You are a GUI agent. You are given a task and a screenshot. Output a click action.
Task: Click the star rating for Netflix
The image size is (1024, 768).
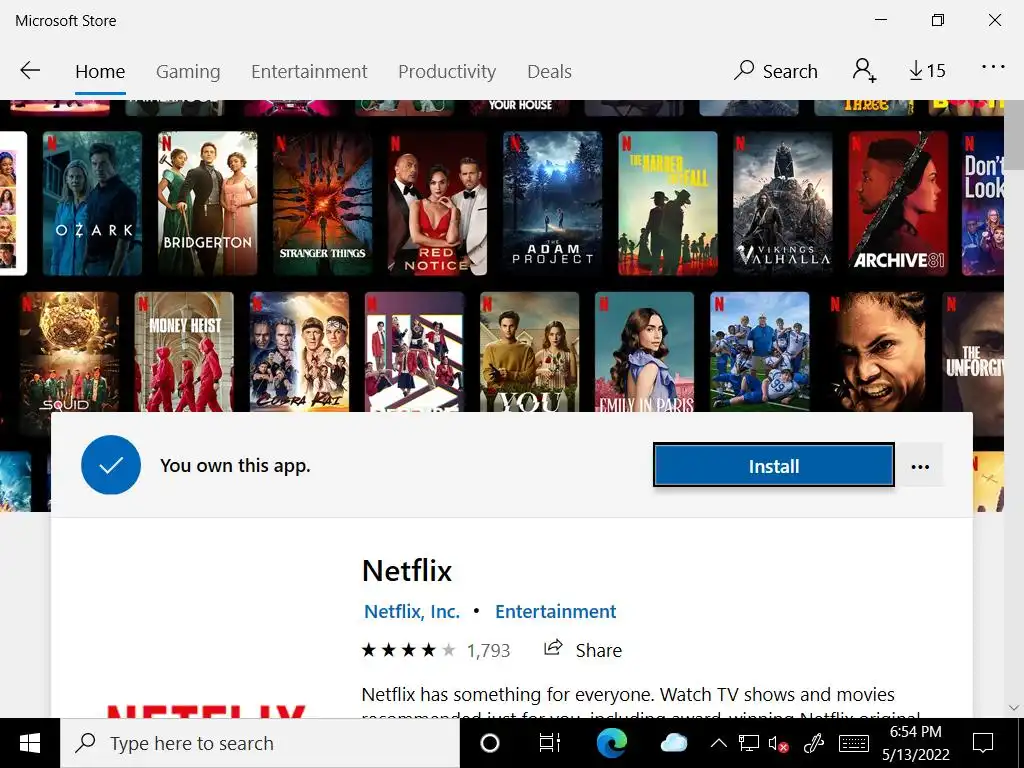click(x=408, y=650)
